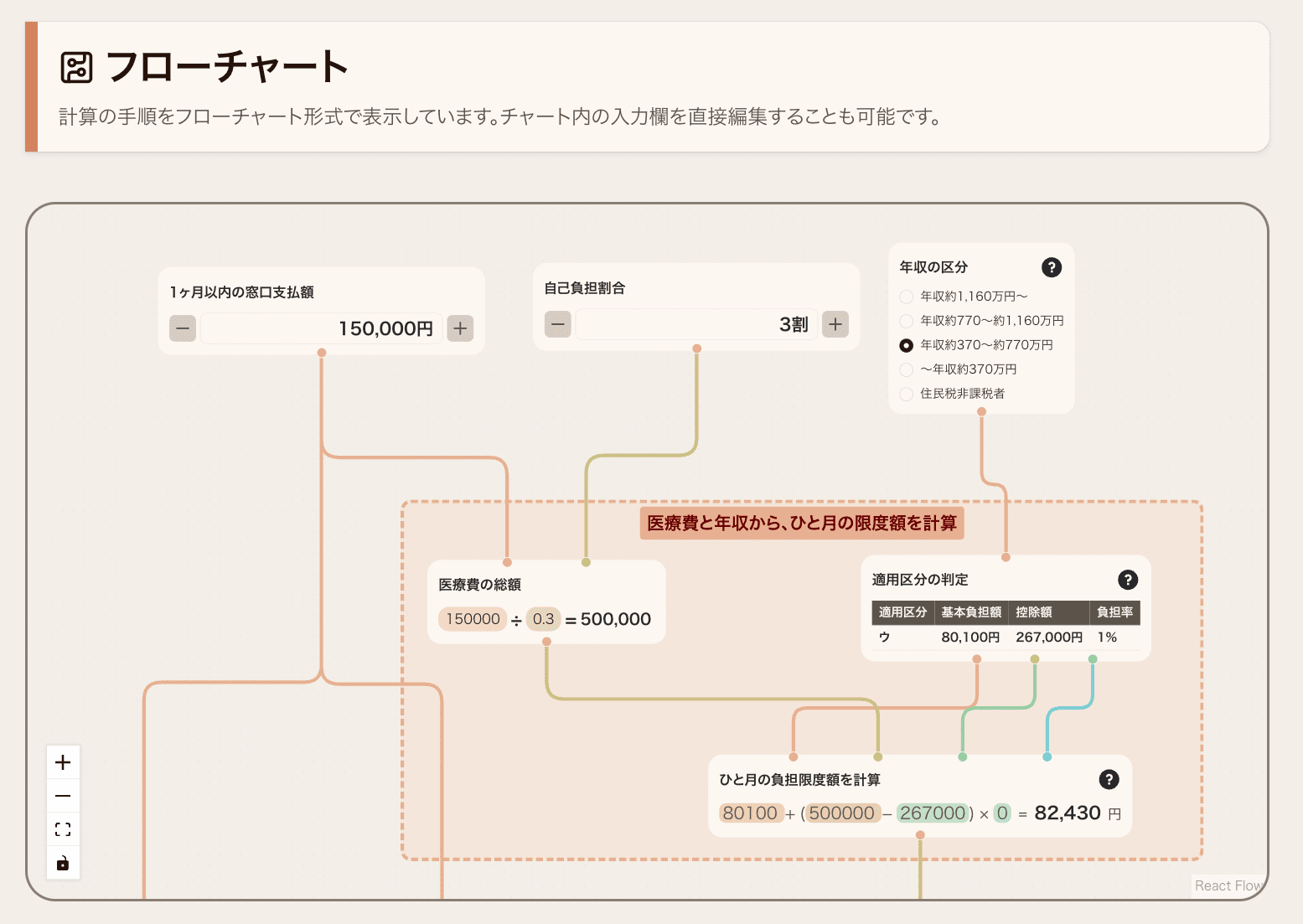Click the 3割 ratio input field
Image resolution: width=1303 pixels, height=924 pixels.
(695, 323)
